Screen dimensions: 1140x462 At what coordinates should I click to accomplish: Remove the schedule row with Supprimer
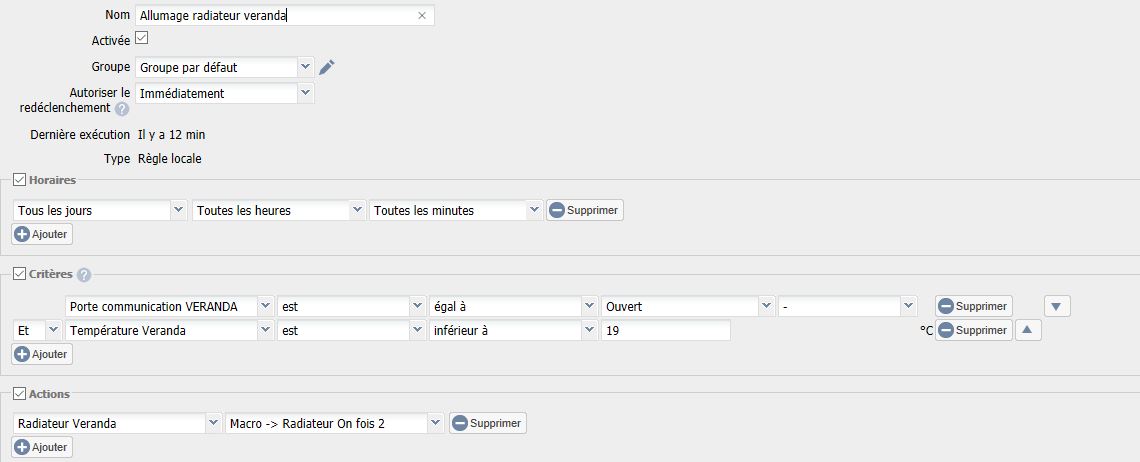[x=585, y=210]
